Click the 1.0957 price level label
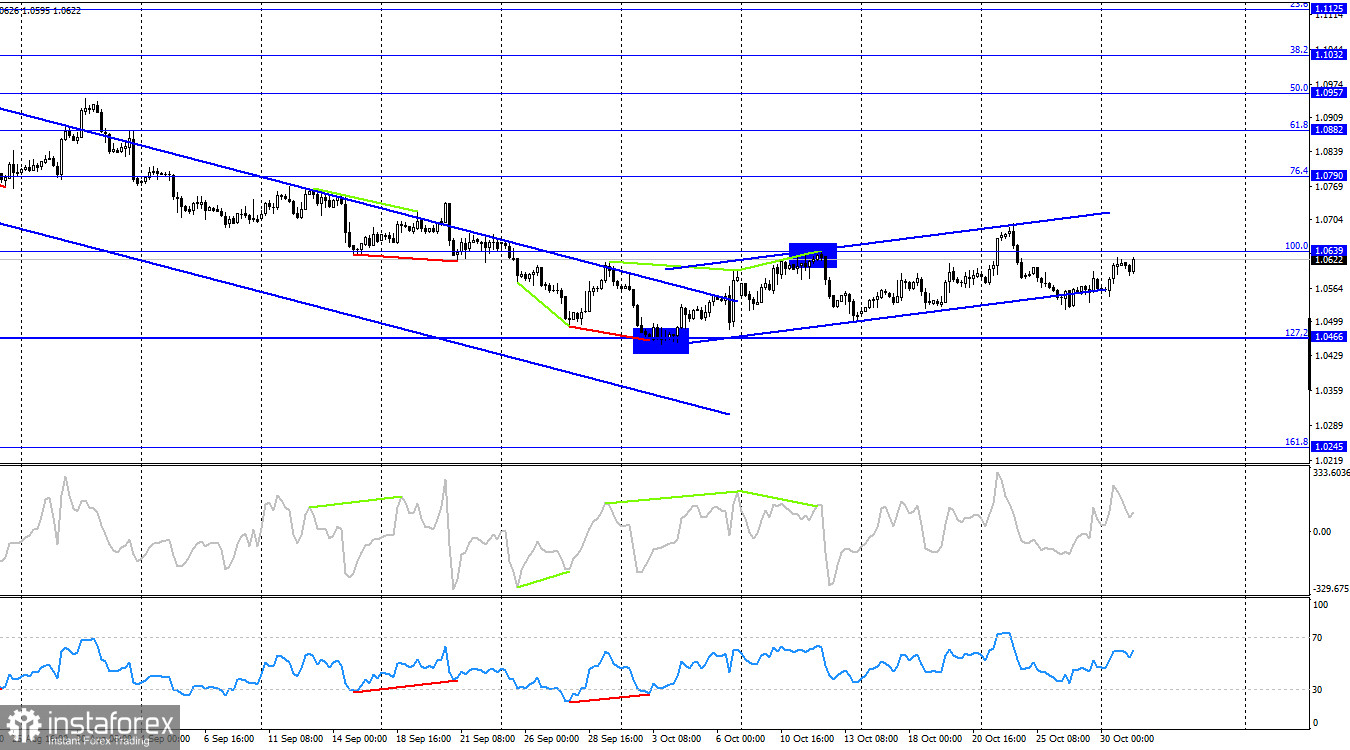 click(x=1329, y=93)
